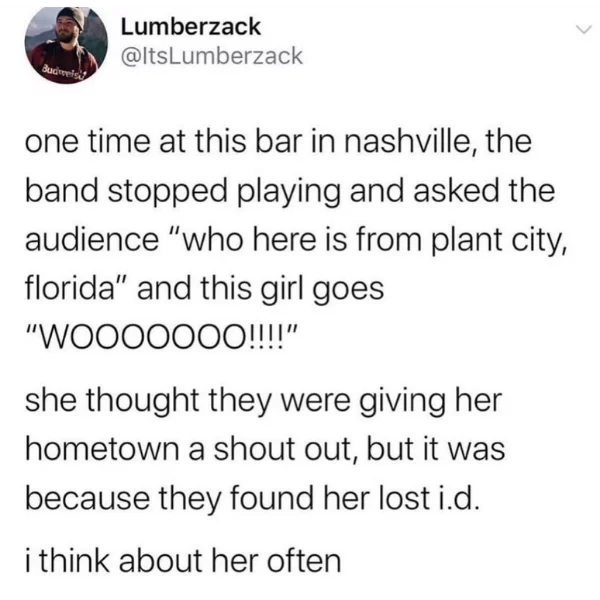This screenshot has height=600, width=600.
Task: Click the line 'she thought they were giving her'
Action: pyautogui.click(x=263, y=403)
